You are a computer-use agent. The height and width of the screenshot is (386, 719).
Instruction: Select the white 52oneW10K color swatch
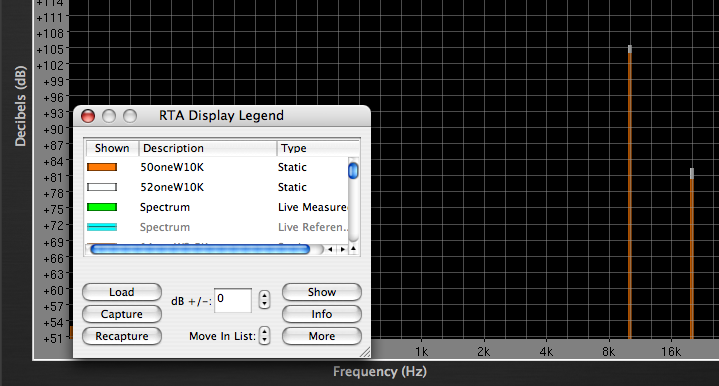(x=102, y=187)
